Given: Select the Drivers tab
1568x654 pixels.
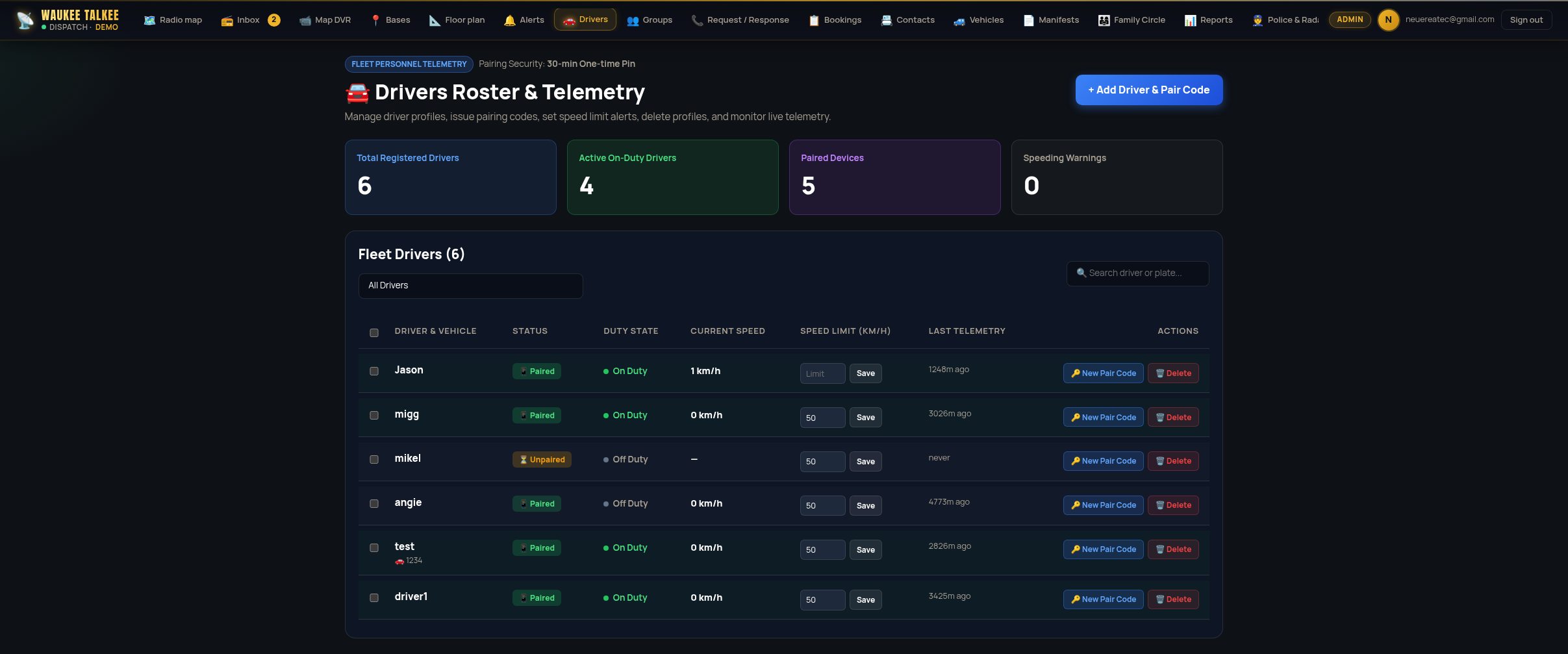Looking at the screenshot, I should tap(585, 19).
